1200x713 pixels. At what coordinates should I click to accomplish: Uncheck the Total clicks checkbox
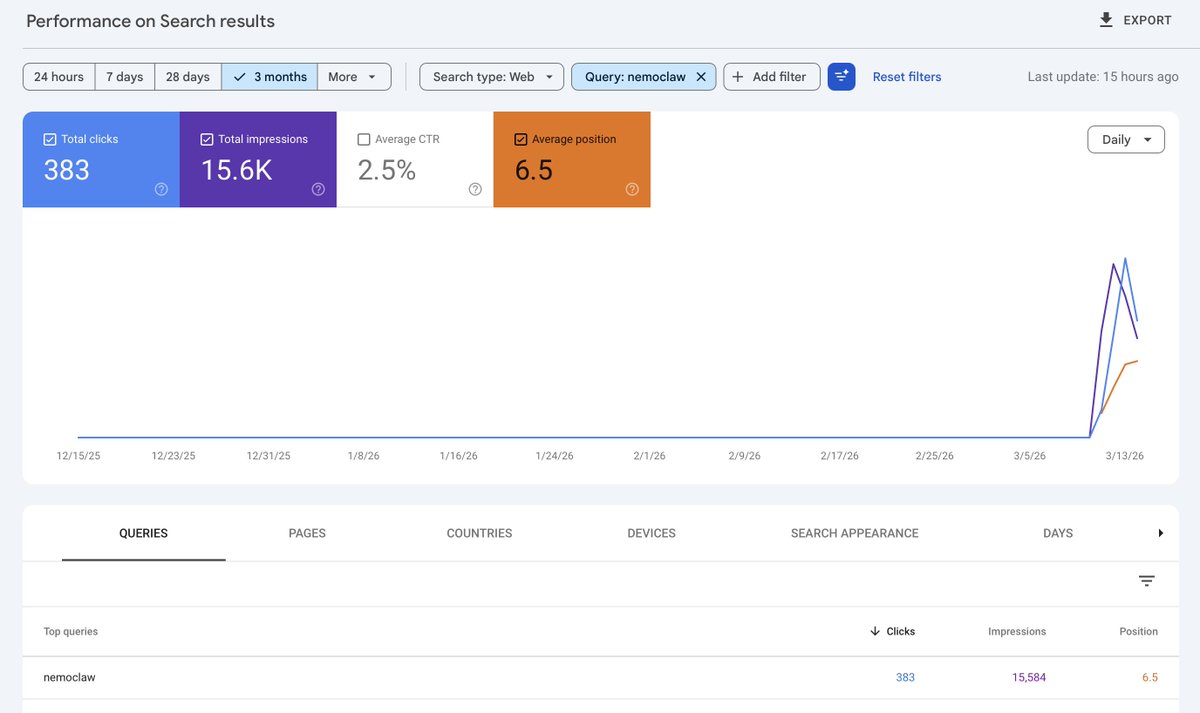point(50,140)
